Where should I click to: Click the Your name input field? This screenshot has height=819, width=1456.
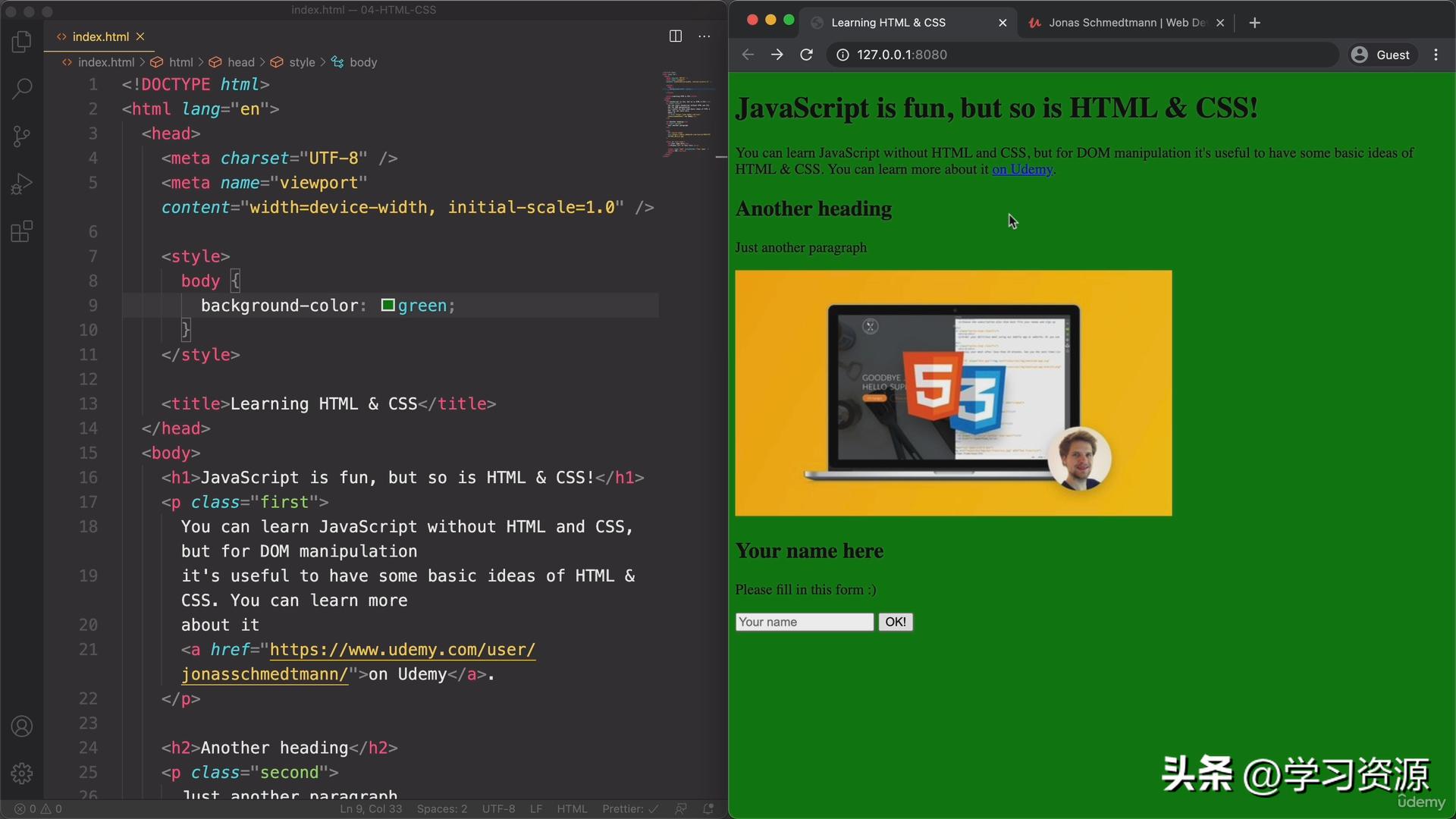(x=803, y=622)
